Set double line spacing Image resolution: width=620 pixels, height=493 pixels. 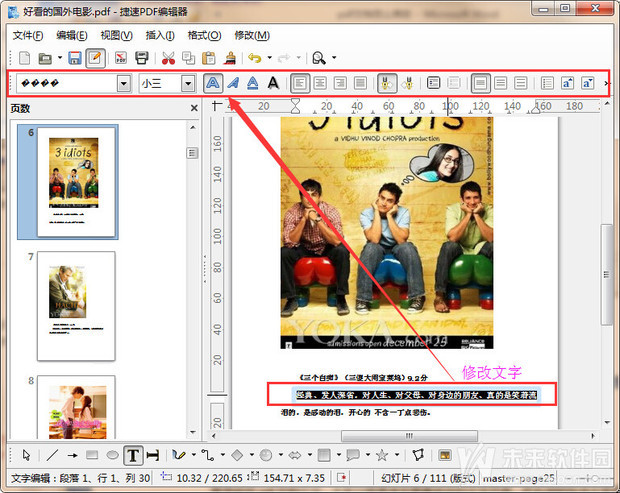[521, 83]
